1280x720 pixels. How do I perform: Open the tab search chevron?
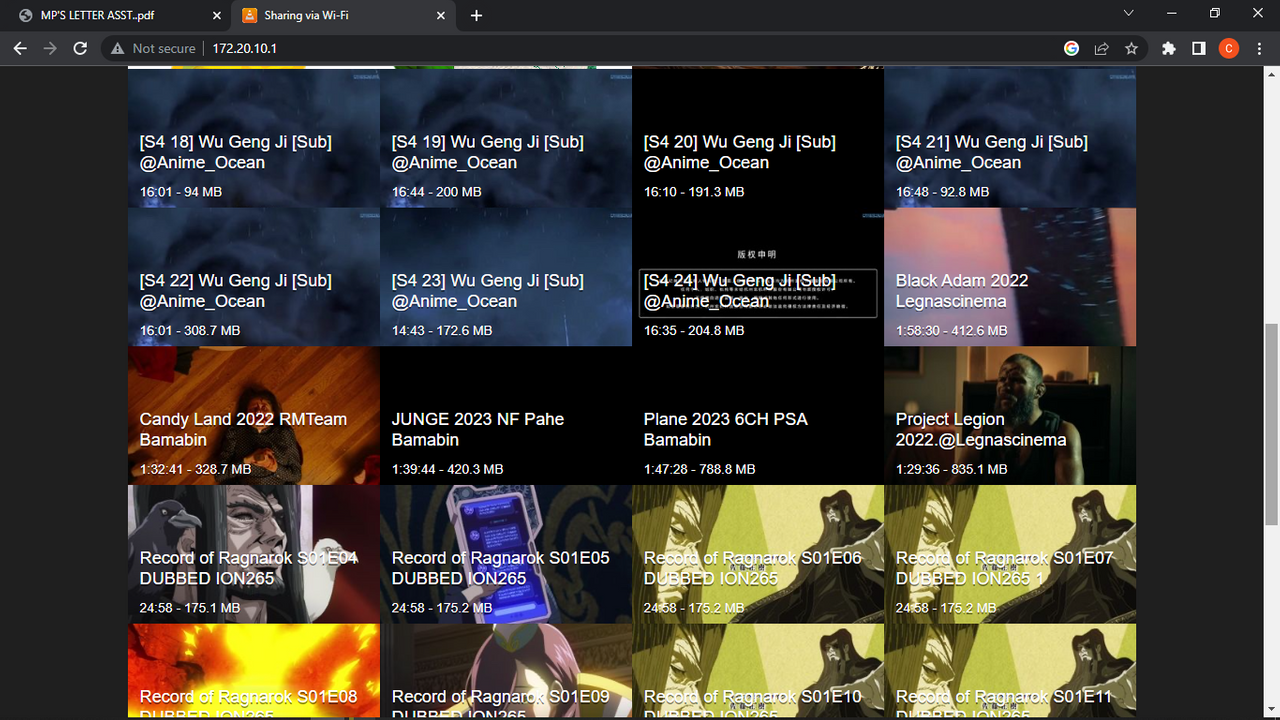[1128, 14]
